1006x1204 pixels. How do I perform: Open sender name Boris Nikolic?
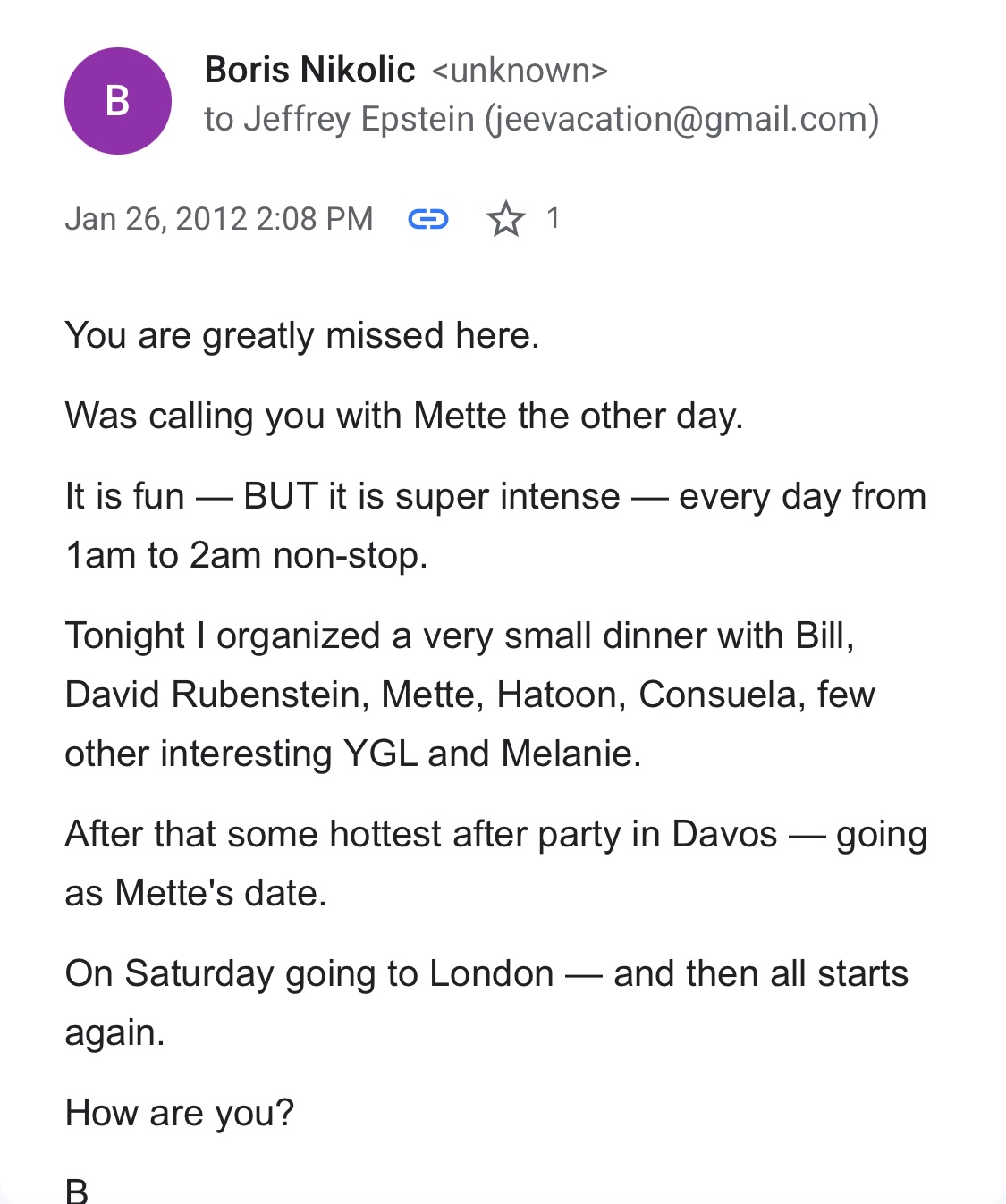pos(309,70)
